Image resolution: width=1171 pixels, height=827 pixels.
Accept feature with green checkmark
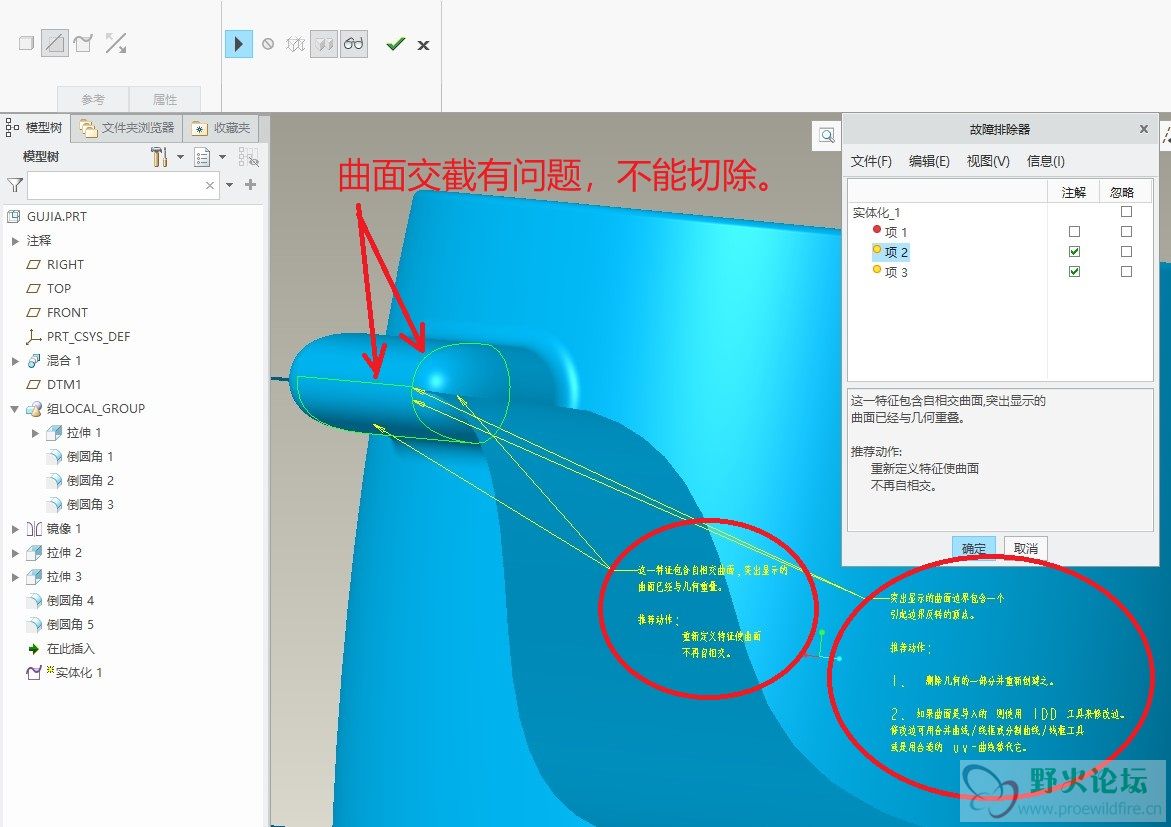pyautogui.click(x=396, y=44)
